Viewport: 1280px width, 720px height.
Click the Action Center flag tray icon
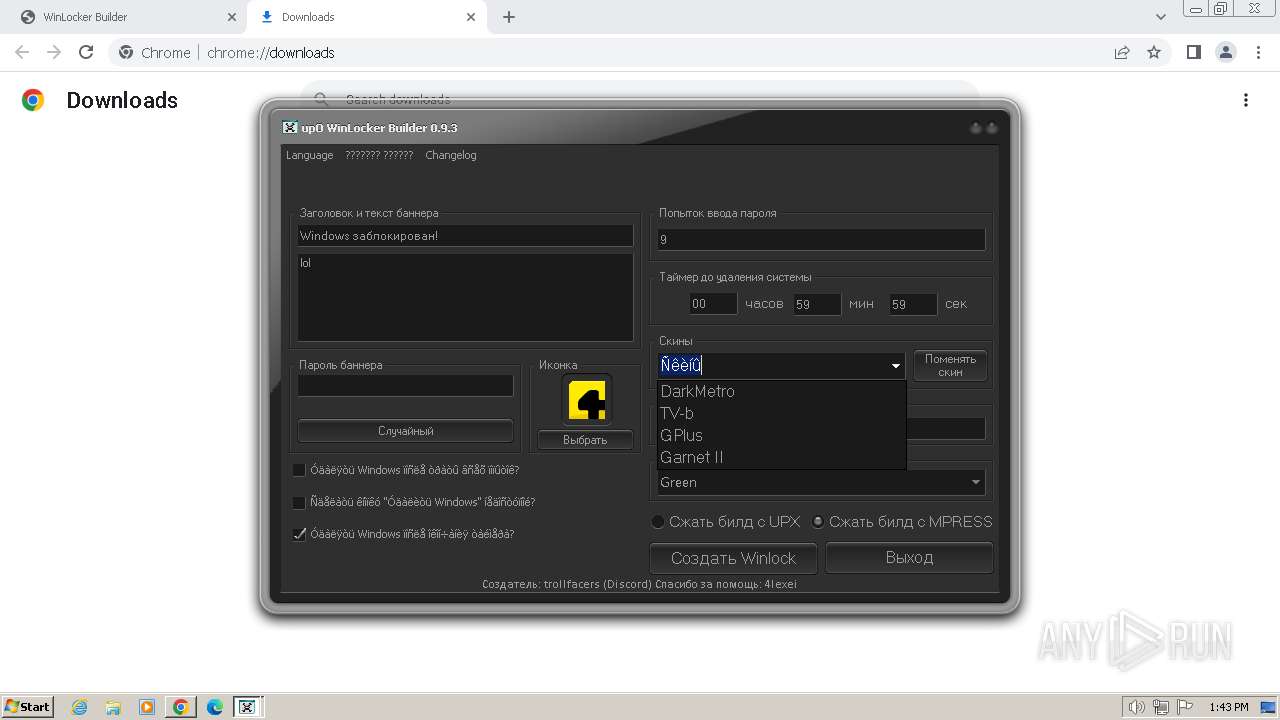pyautogui.click(x=1184, y=707)
